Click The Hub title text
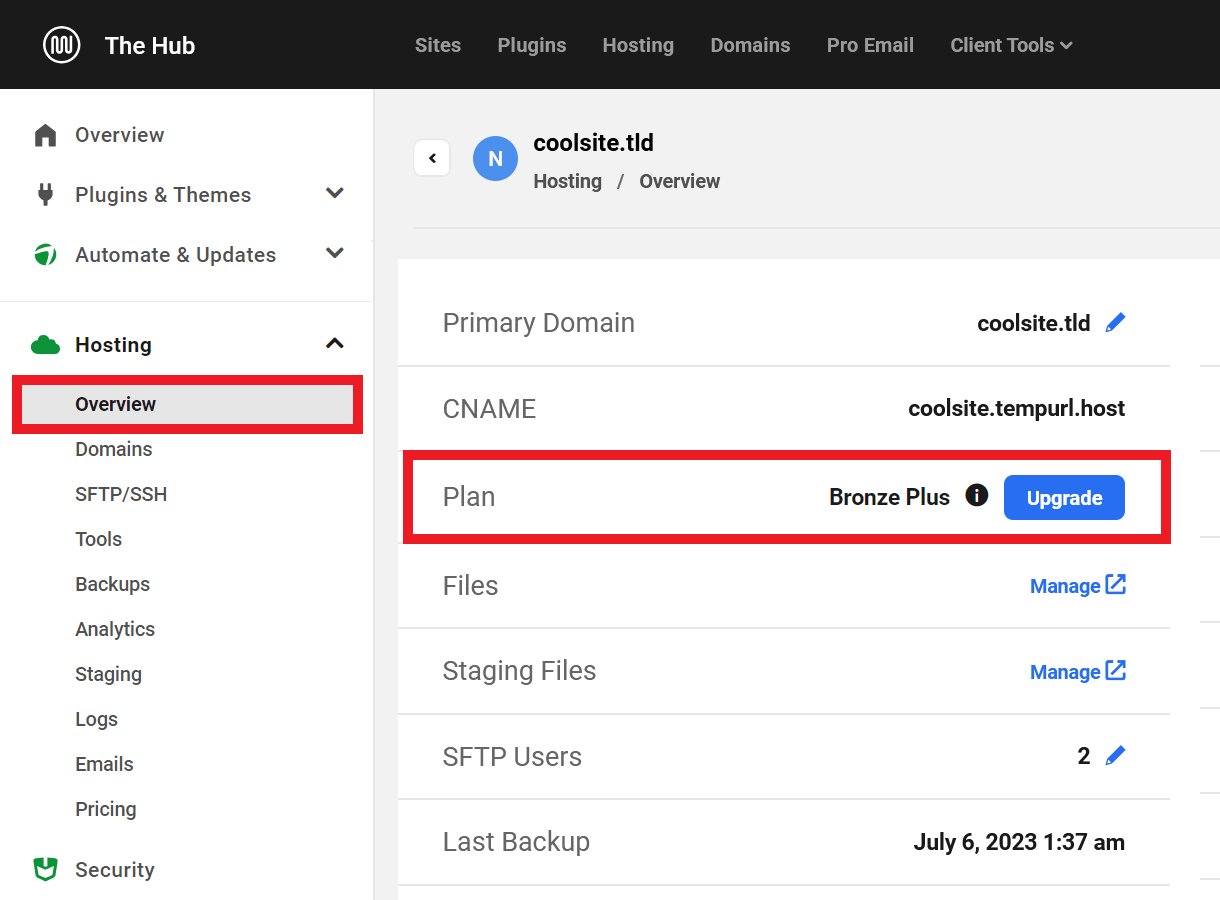This screenshot has width=1220, height=900. coord(150,45)
